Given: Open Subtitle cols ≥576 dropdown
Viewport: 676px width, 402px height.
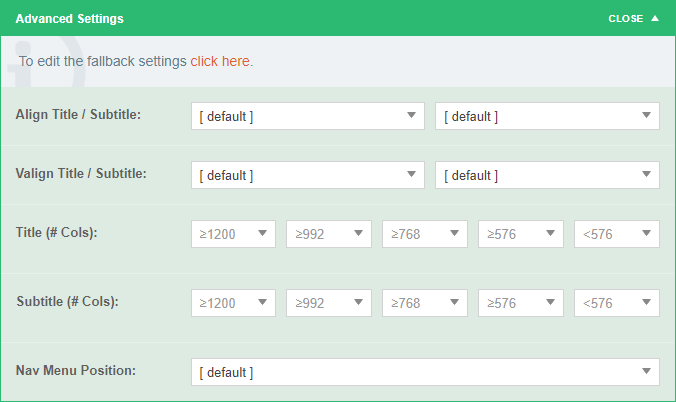Looking at the screenshot, I should [x=521, y=303].
